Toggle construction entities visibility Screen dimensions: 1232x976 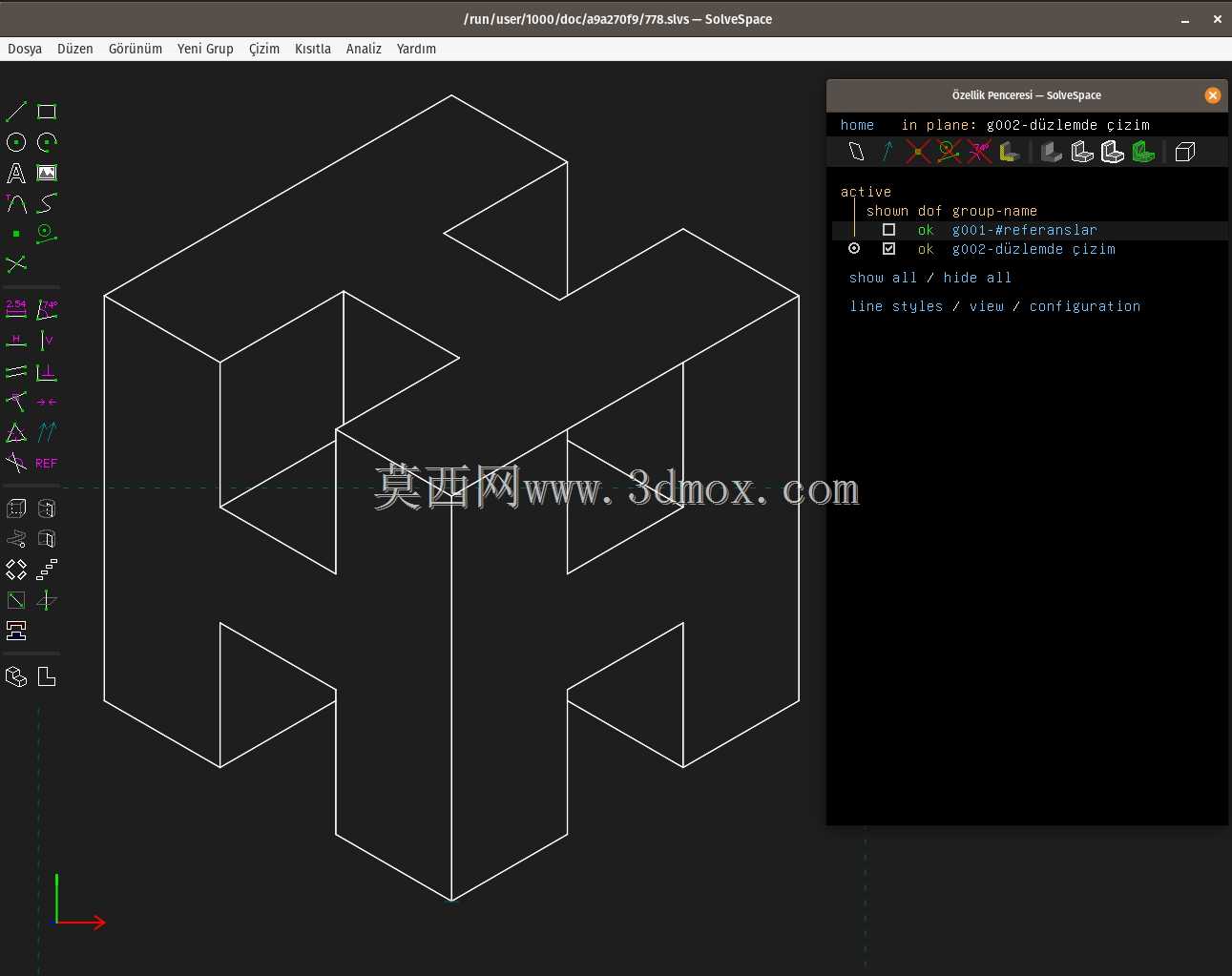[949, 152]
